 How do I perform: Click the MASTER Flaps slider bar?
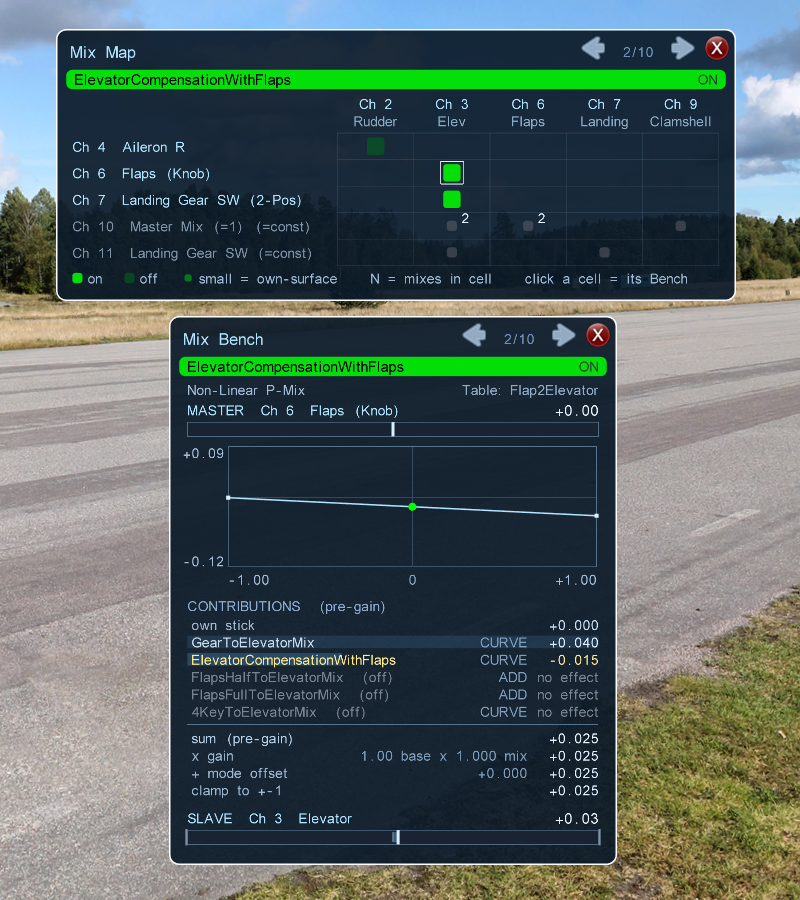(x=393, y=429)
